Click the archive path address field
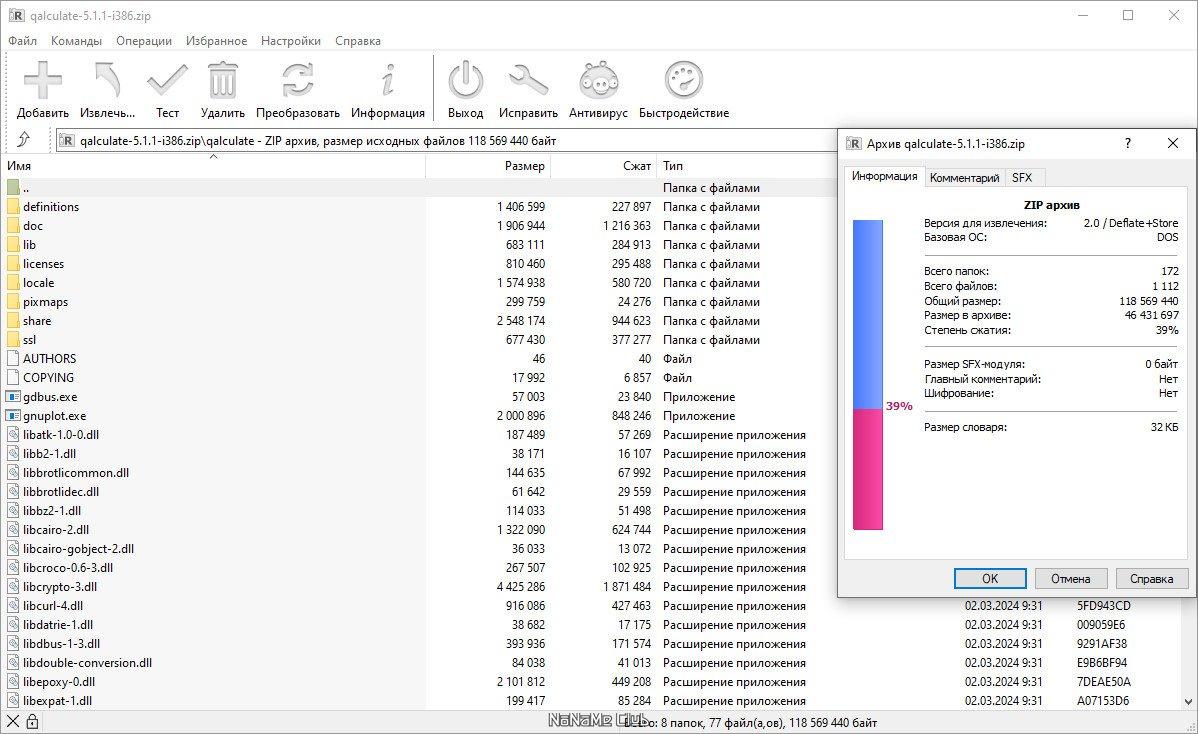The width and height of the screenshot is (1198, 734). [440, 141]
